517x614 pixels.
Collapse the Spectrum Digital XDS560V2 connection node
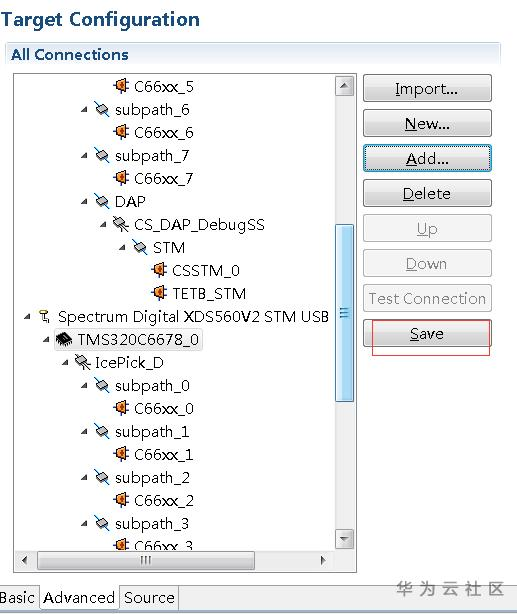click(x=27, y=316)
